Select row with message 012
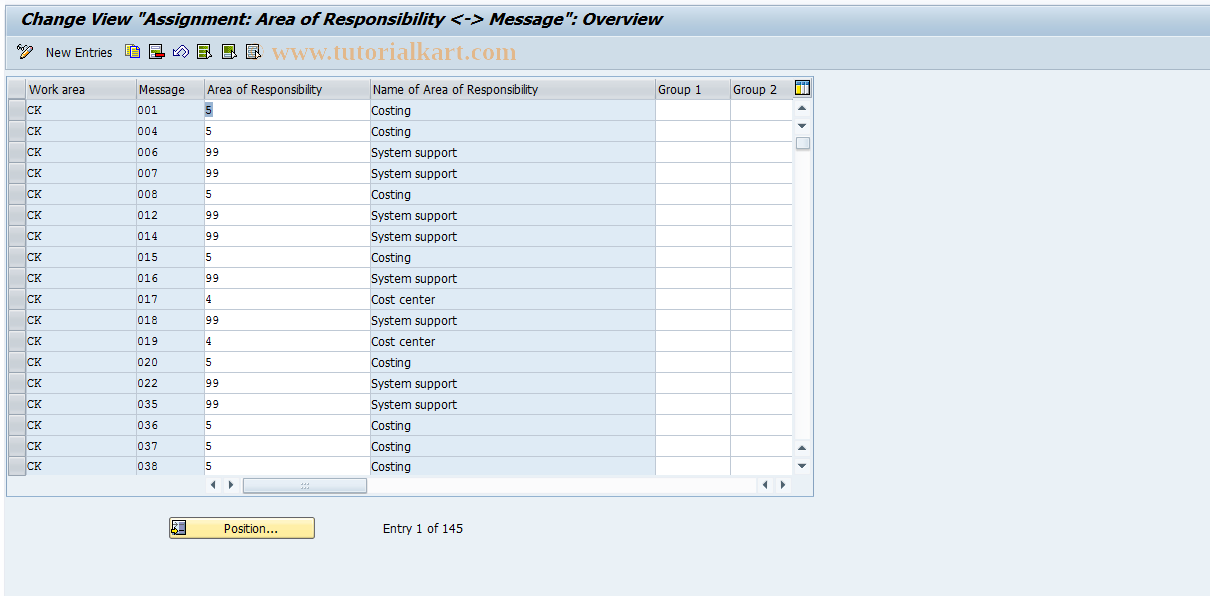This screenshot has height=596, width=1210. (17, 215)
